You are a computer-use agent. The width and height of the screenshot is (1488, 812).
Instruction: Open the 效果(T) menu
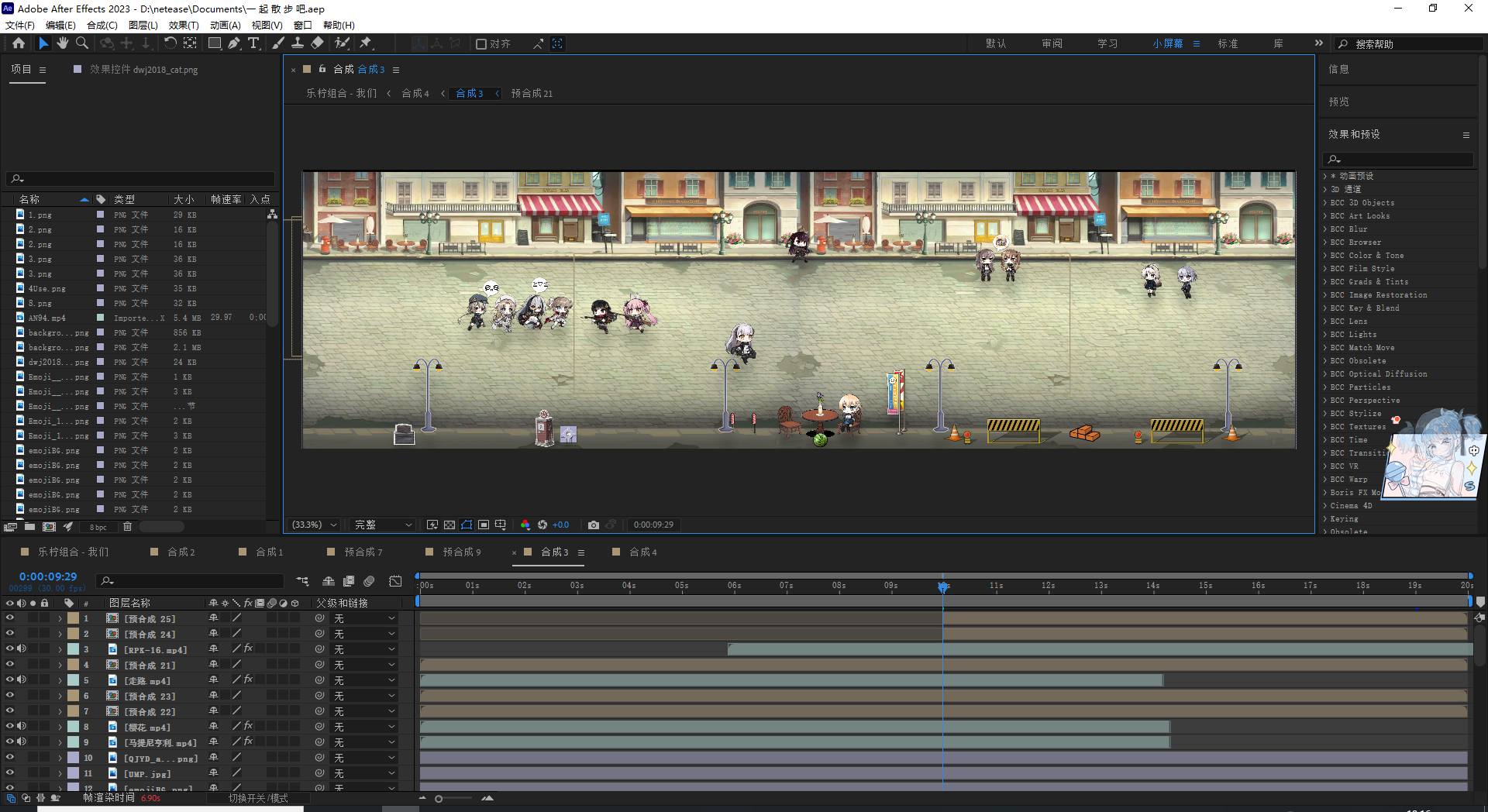[x=184, y=26]
